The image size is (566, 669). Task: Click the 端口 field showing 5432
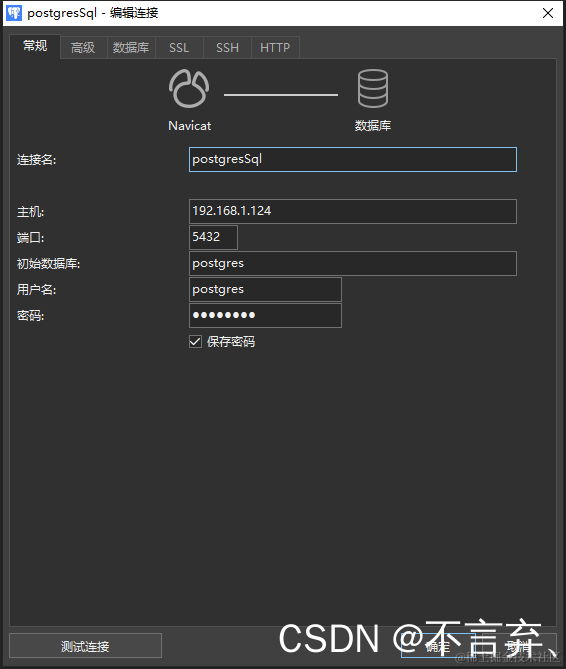(213, 237)
